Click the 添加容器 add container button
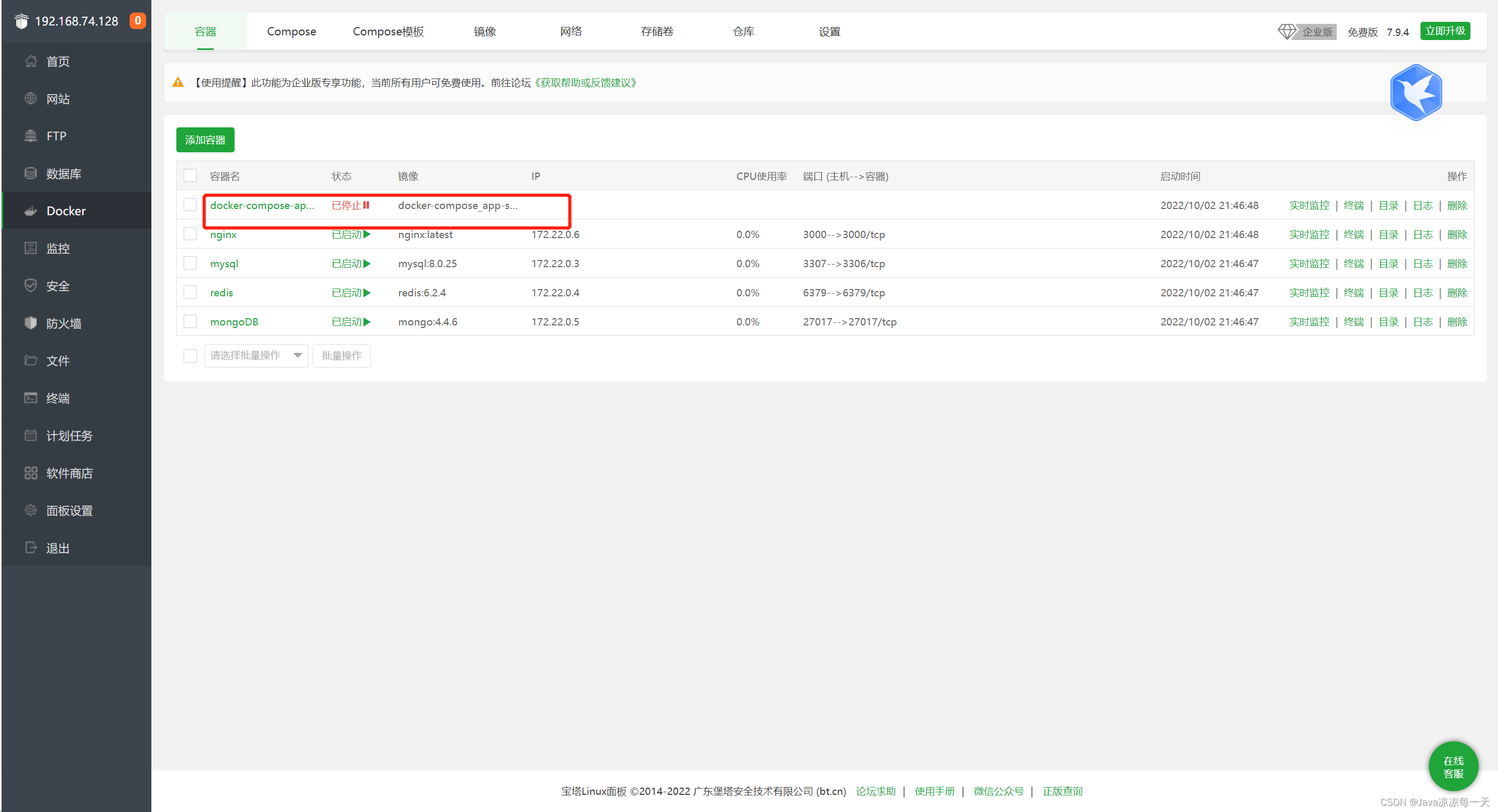The height and width of the screenshot is (812, 1498). click(x=205, y=139)
